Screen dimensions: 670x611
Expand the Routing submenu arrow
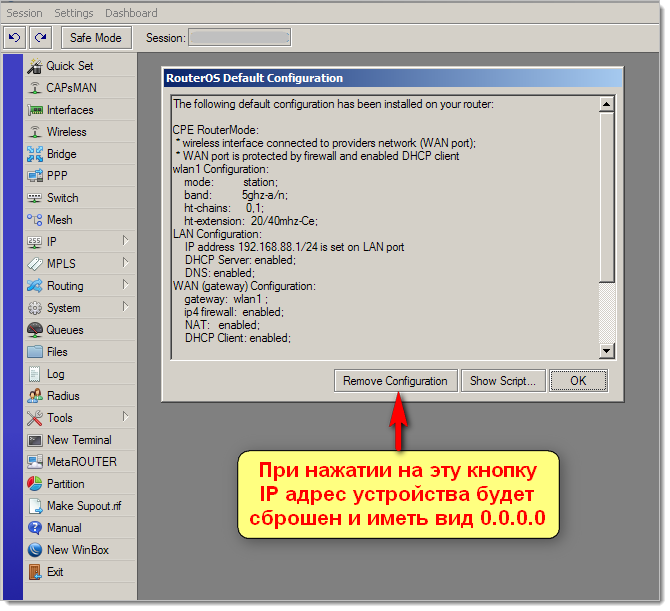(125, 285)
